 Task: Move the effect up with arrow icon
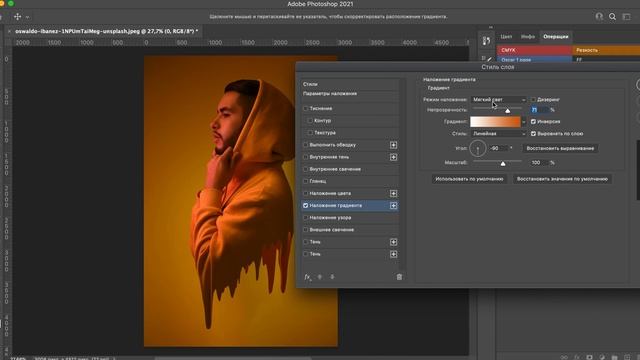tap(320, 277)
